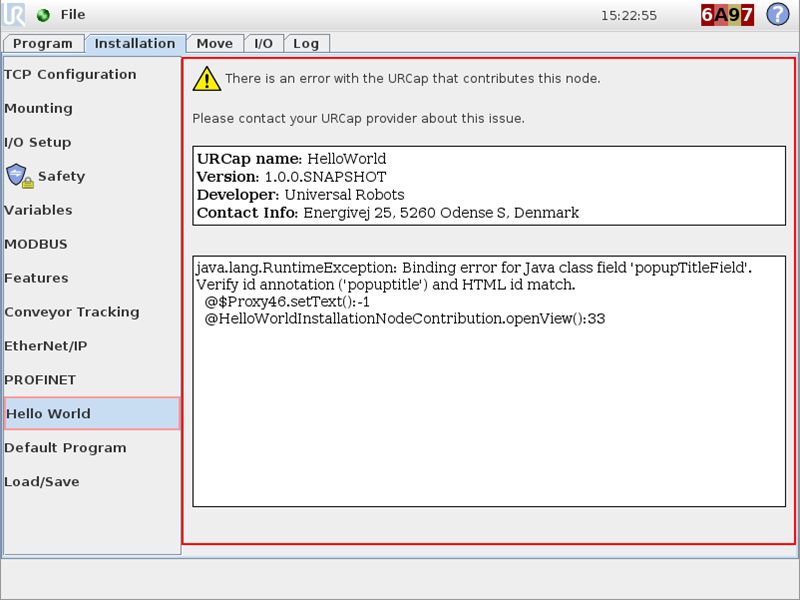Switch to the Program tab
800x600 pixels.
pos(43,43)
